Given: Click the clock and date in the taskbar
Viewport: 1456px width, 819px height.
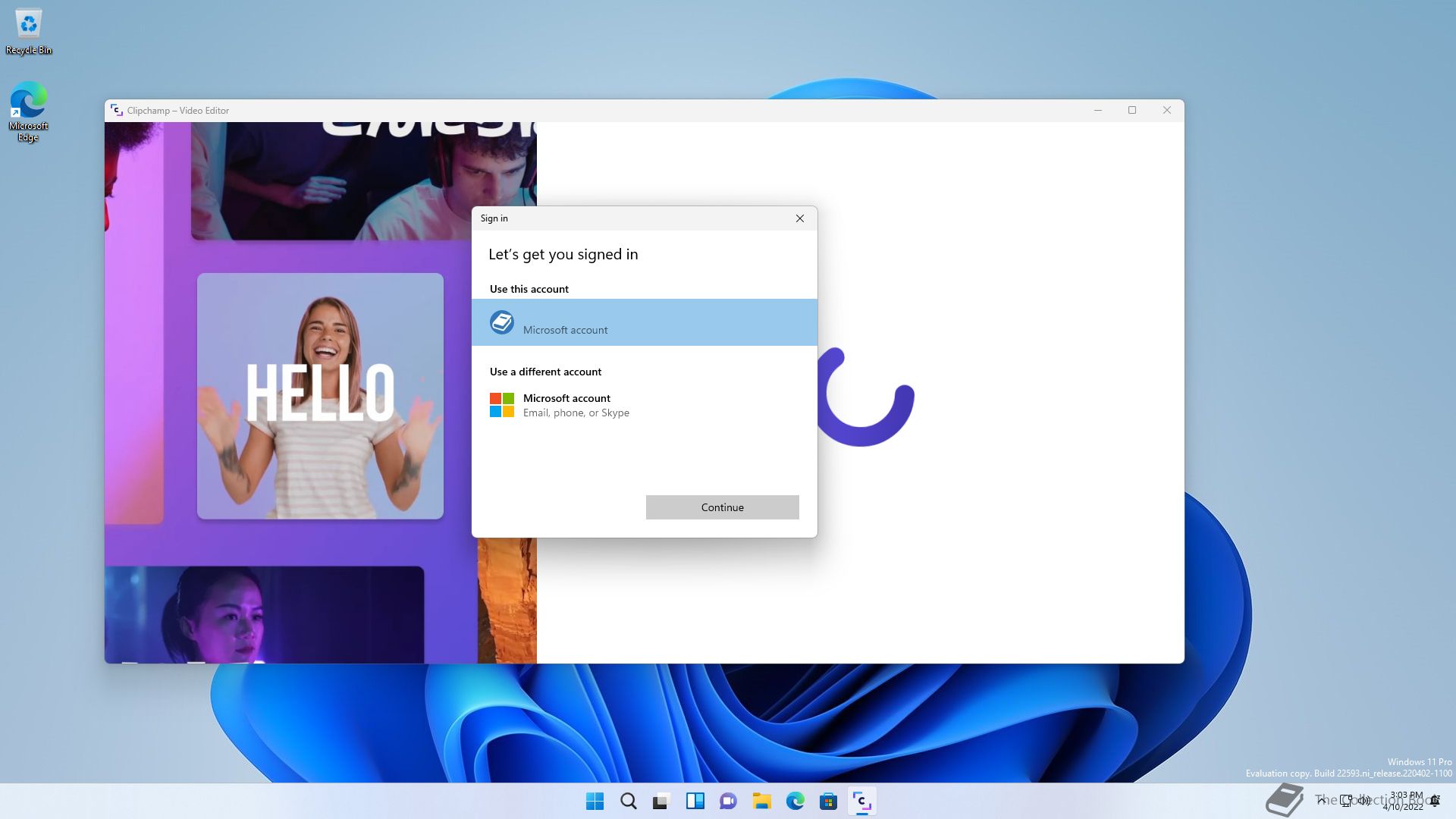Looking at the screenshot, I should point(1405,801).
